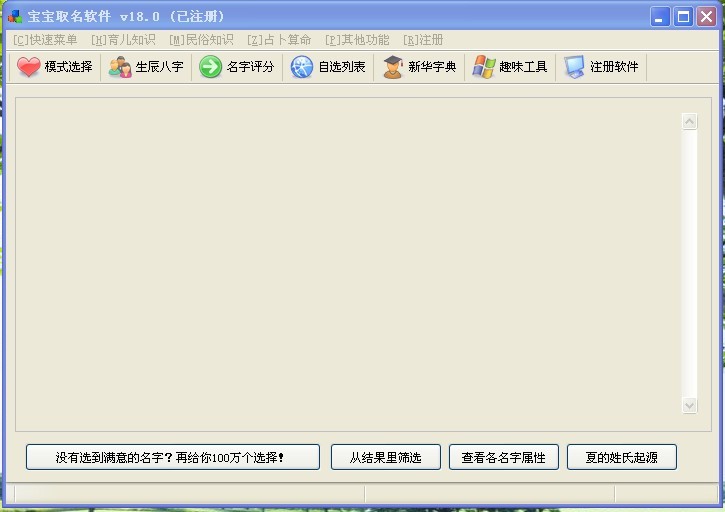Image resolution: width=725 pixels, height=512 pixels.
Task: Click 没有选到满意的名字？再给你100万个选择 button
Action: (173, 457)
